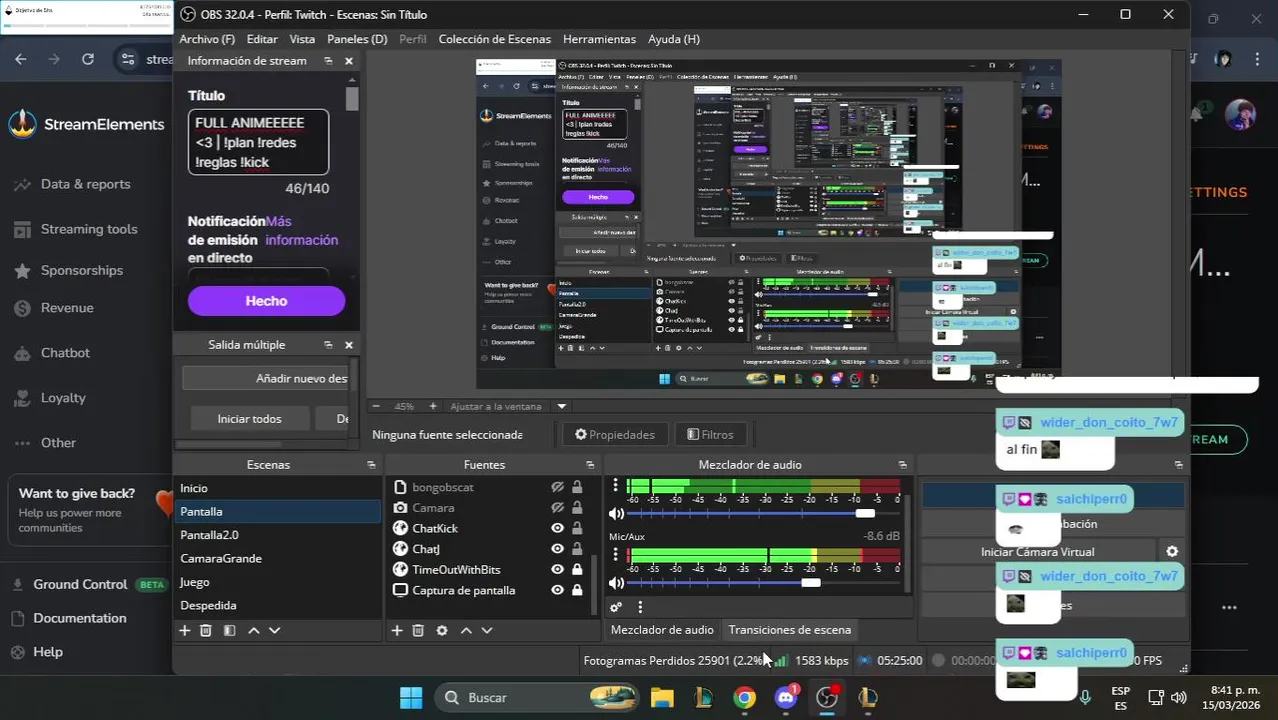Click the purple Hecho button

266,301
